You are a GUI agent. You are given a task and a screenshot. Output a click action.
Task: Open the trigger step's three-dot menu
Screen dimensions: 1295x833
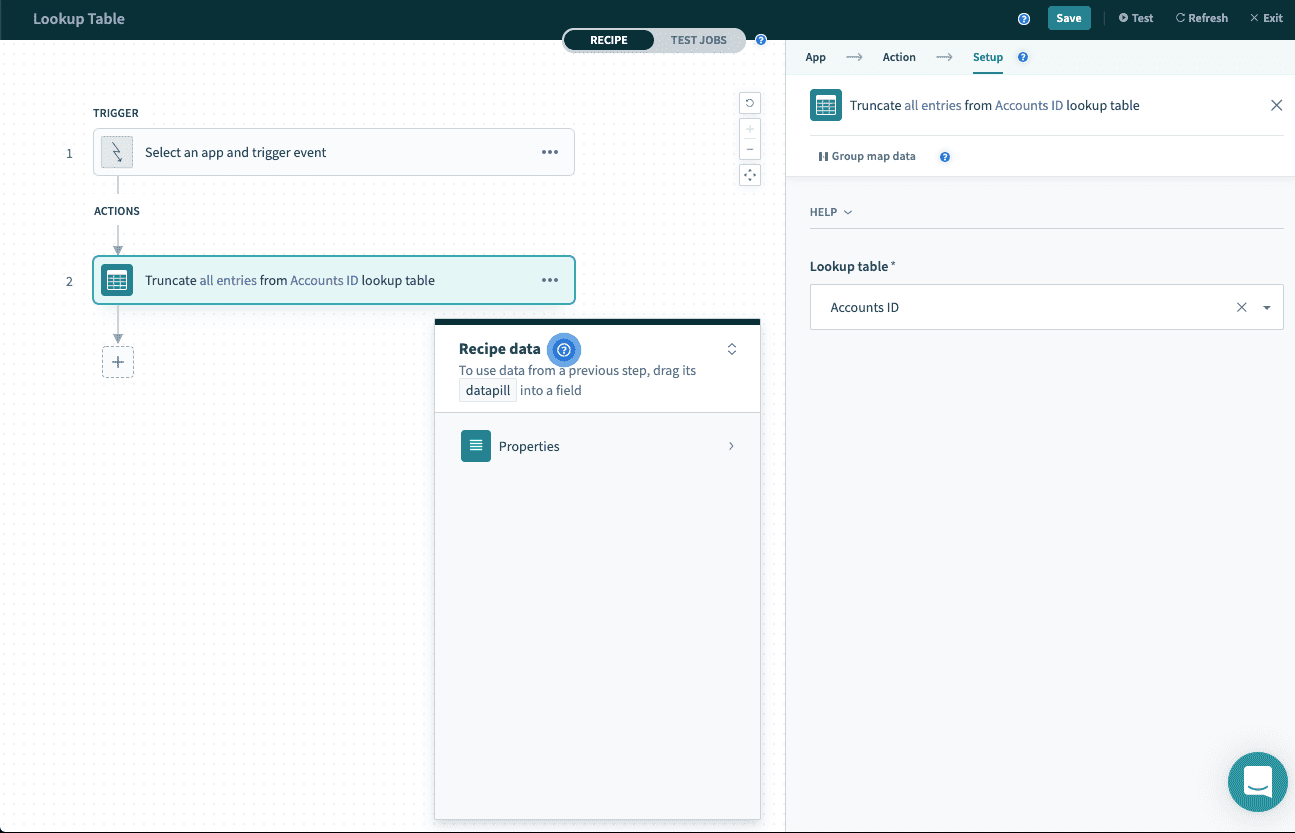(549, 152)
